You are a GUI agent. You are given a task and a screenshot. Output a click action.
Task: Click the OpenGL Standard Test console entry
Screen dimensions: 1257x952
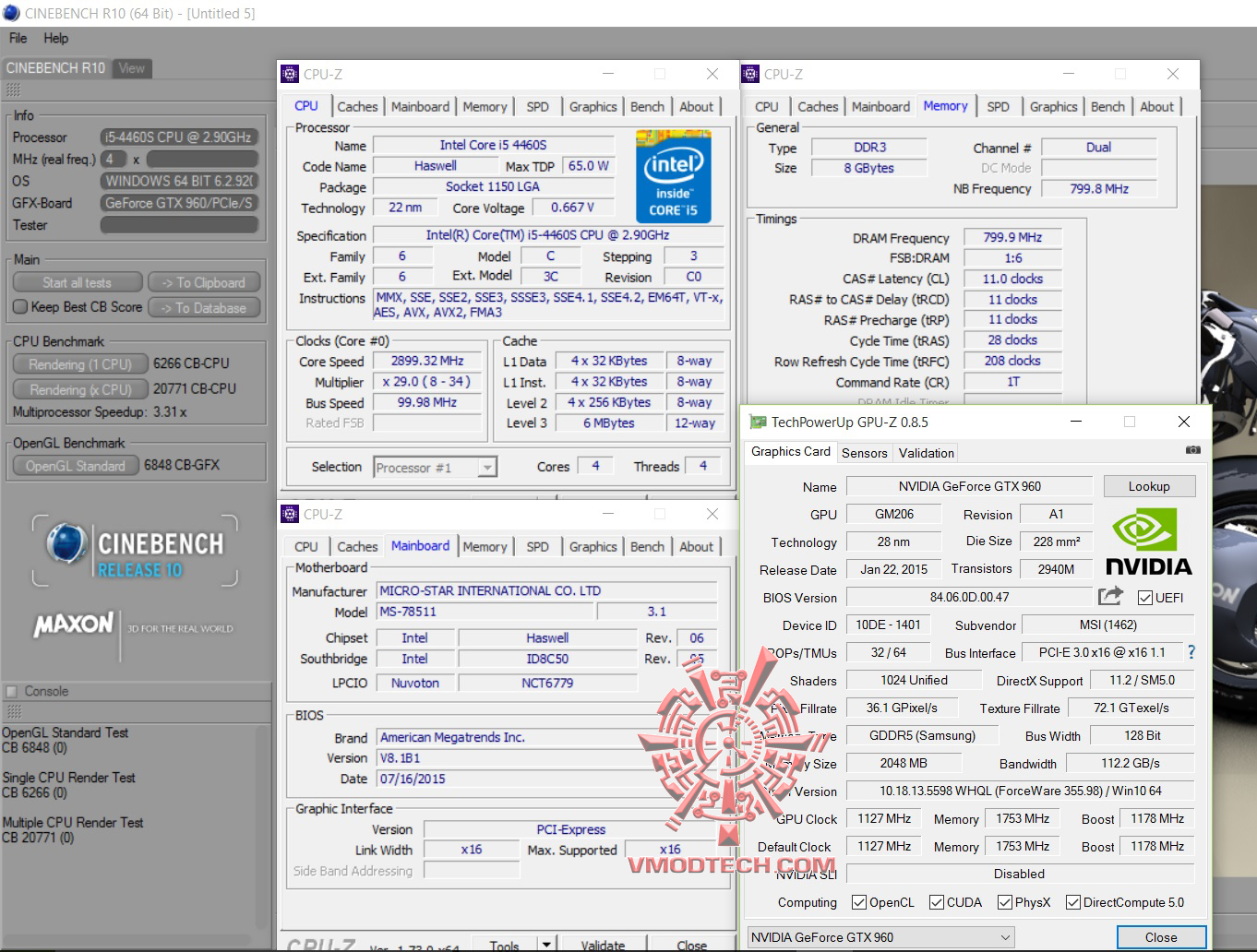[66, 740]
